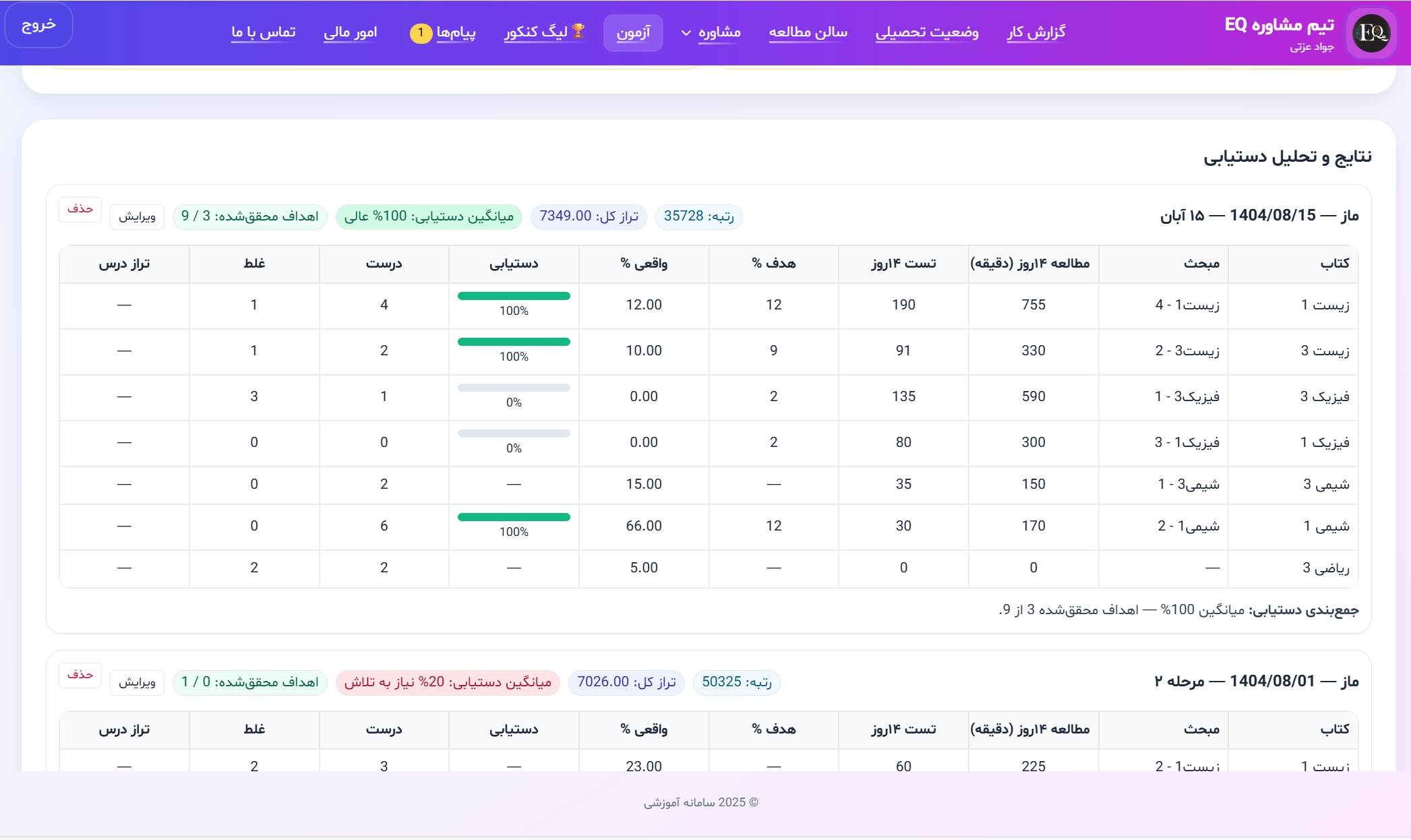
Task: Go to وضعیت تحصیلی page
Action: [x=927, y=32]
